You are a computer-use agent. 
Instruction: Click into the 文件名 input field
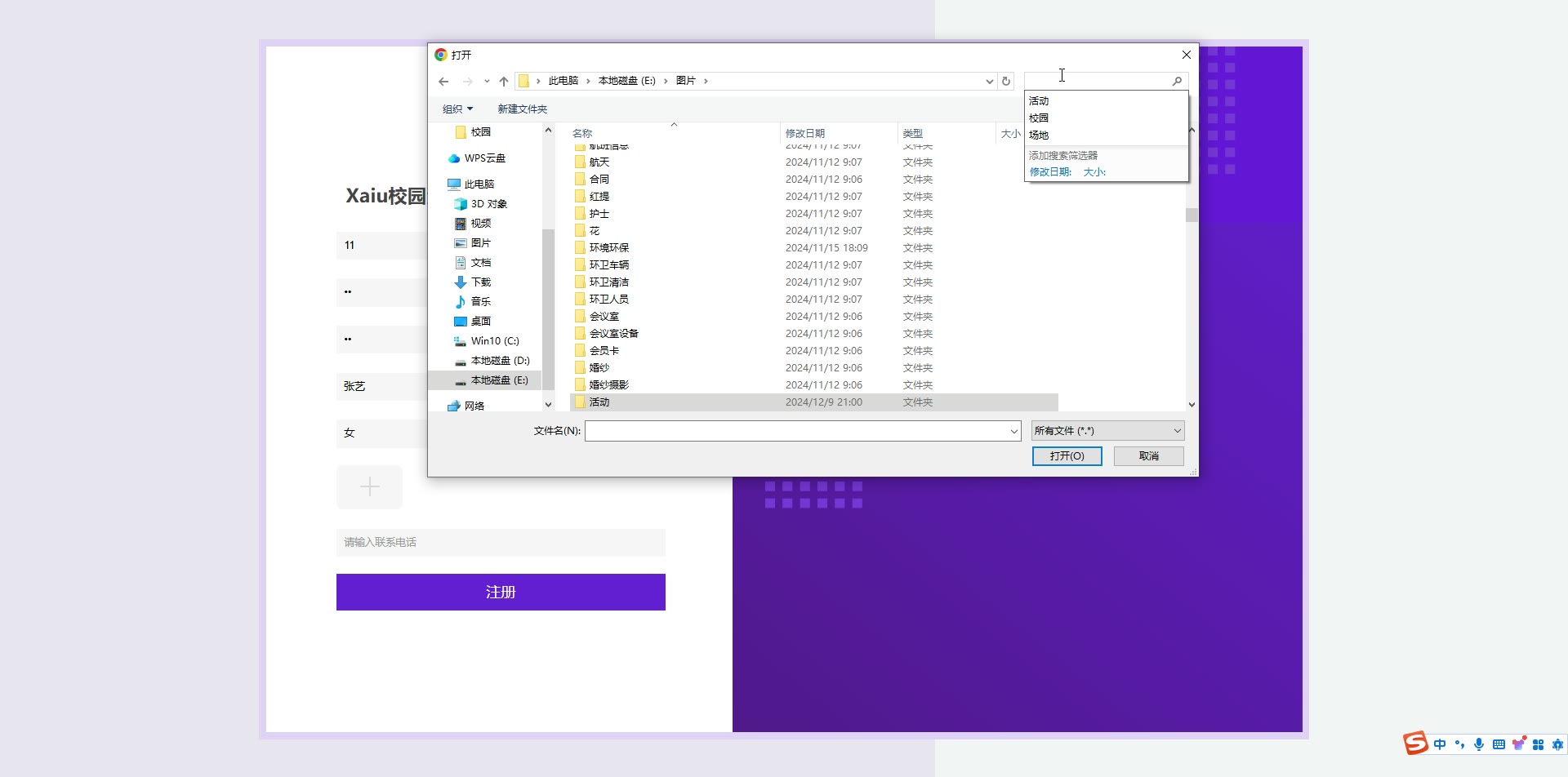pos(796,431)
